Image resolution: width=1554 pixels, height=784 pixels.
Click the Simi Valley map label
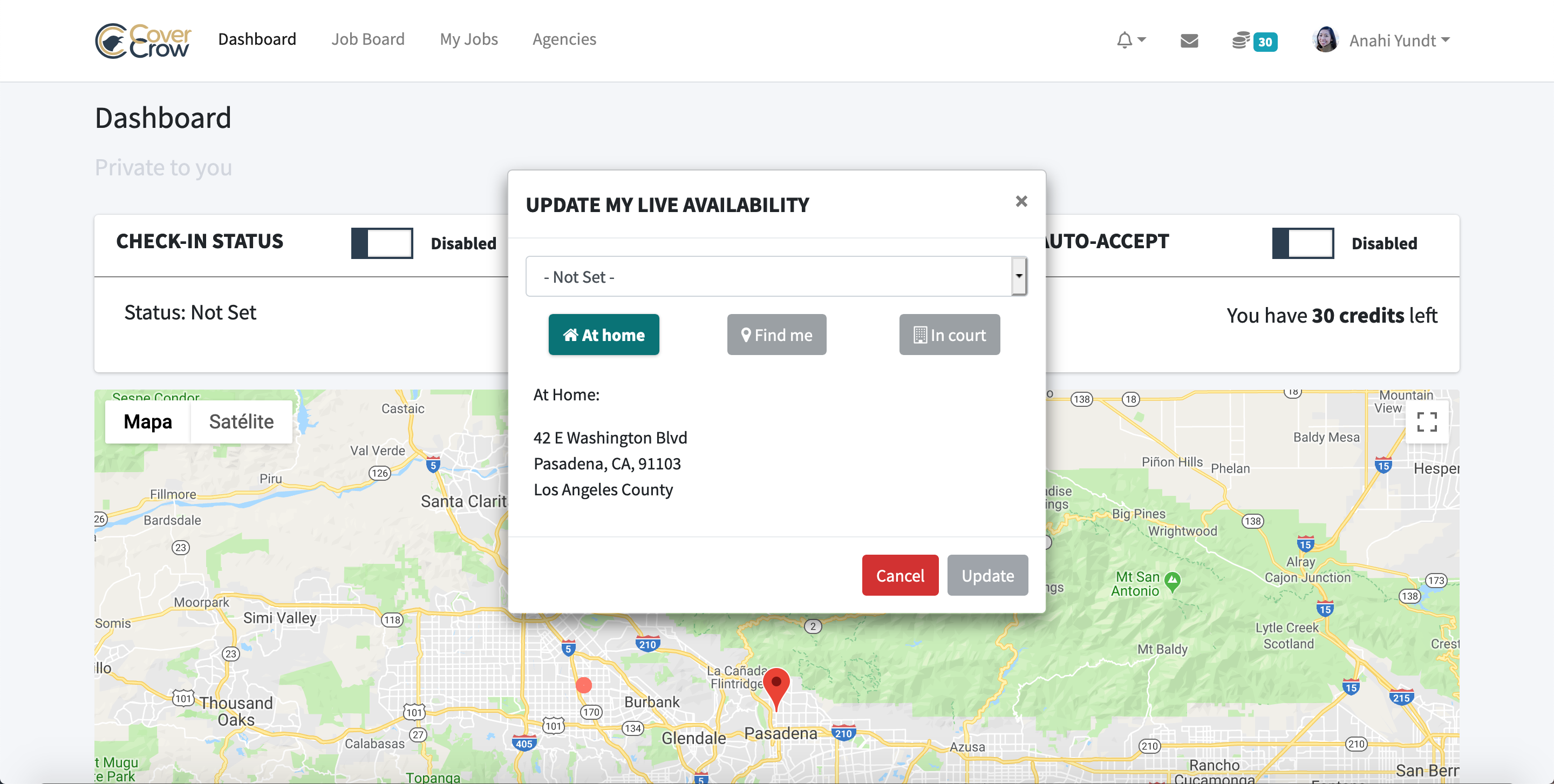point(280,618)
